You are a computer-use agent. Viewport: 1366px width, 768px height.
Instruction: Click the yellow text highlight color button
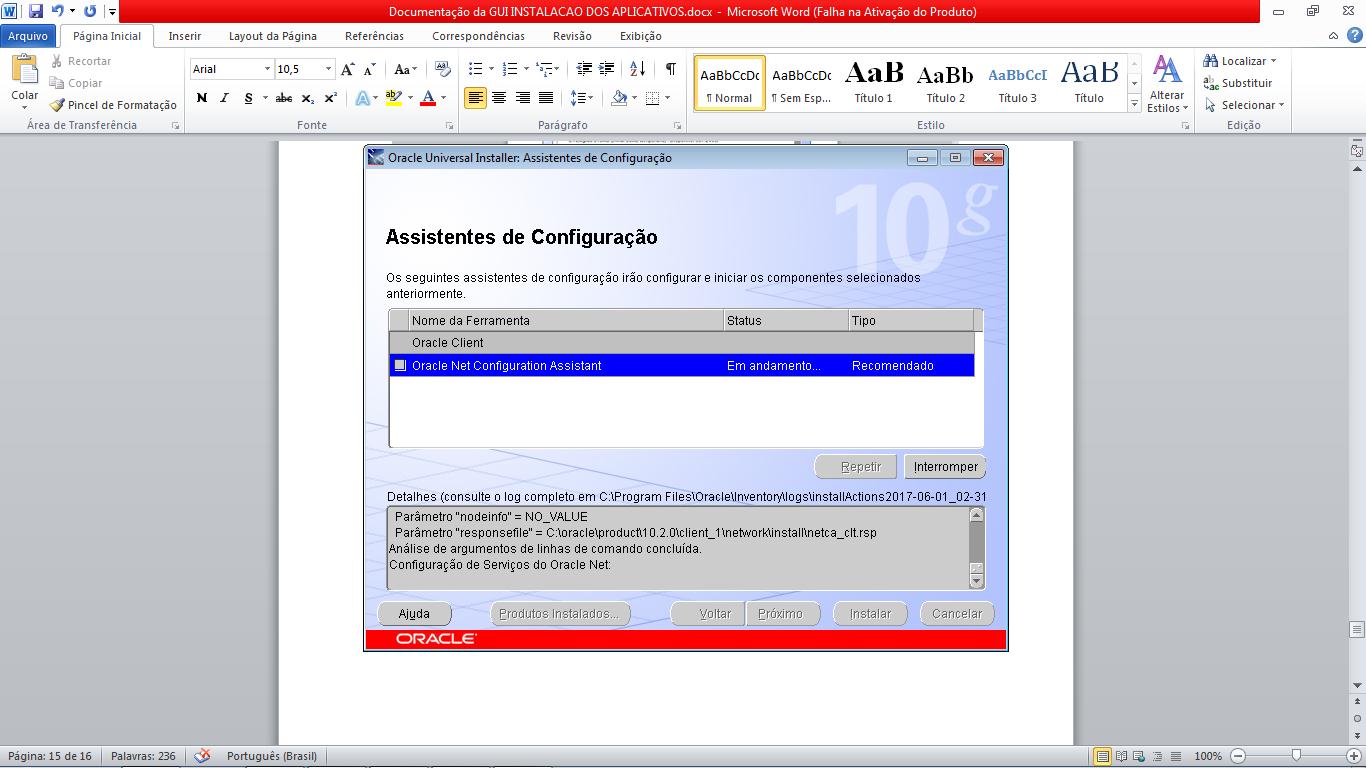point(393,98)
